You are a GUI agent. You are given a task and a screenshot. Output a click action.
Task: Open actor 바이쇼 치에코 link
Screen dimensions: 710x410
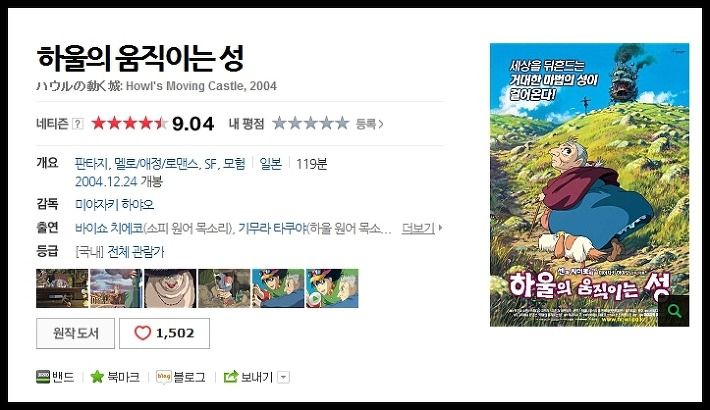click(109, 228)
